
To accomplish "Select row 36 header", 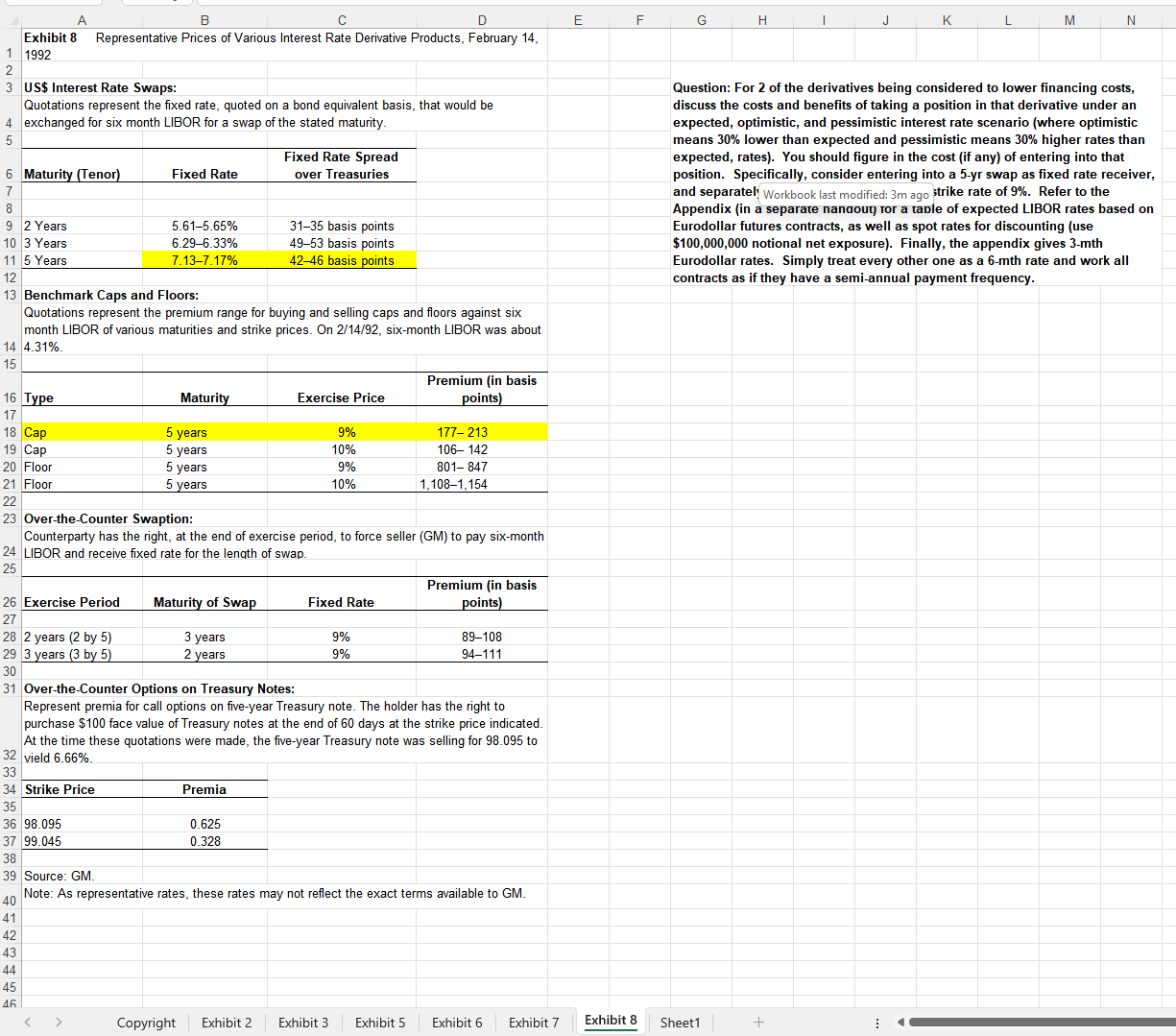I will (10, 824).
